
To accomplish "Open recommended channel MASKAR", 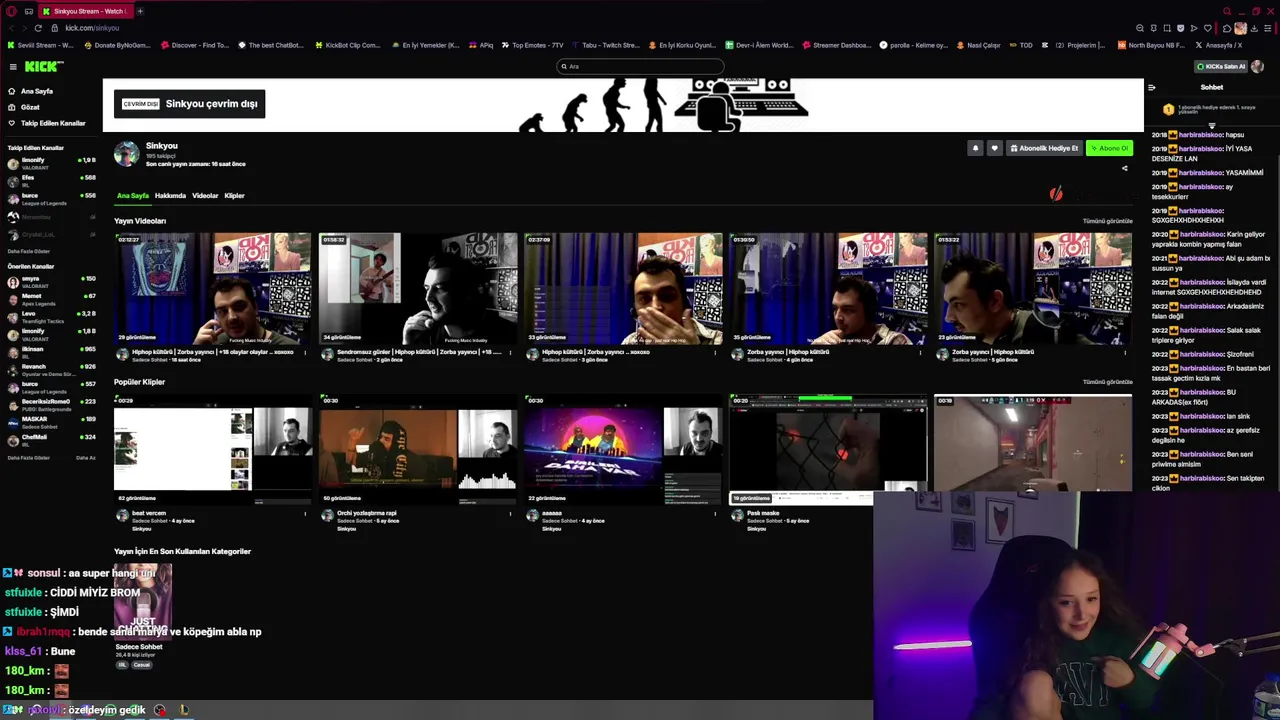I will pyautogui.click(x=50, y=421).
